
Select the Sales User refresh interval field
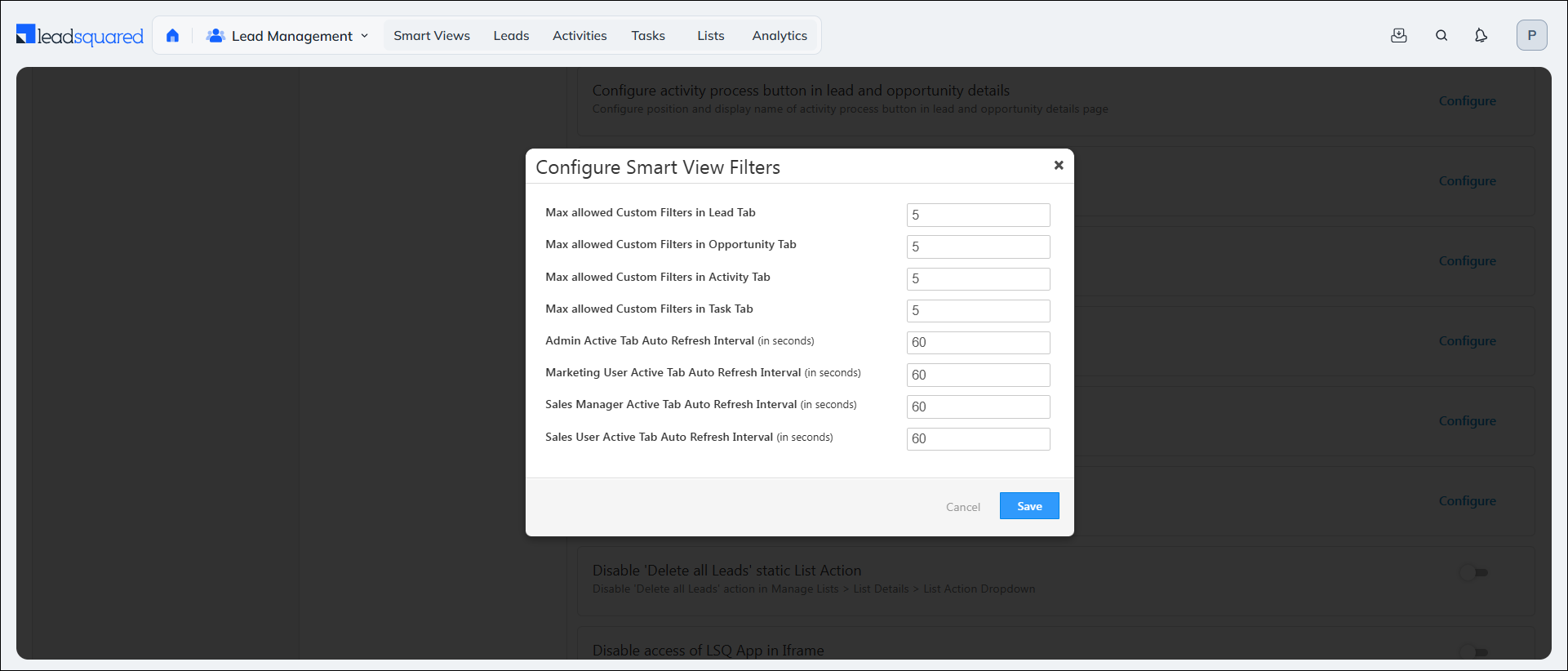pyautogui.click(x=978, y=439)
